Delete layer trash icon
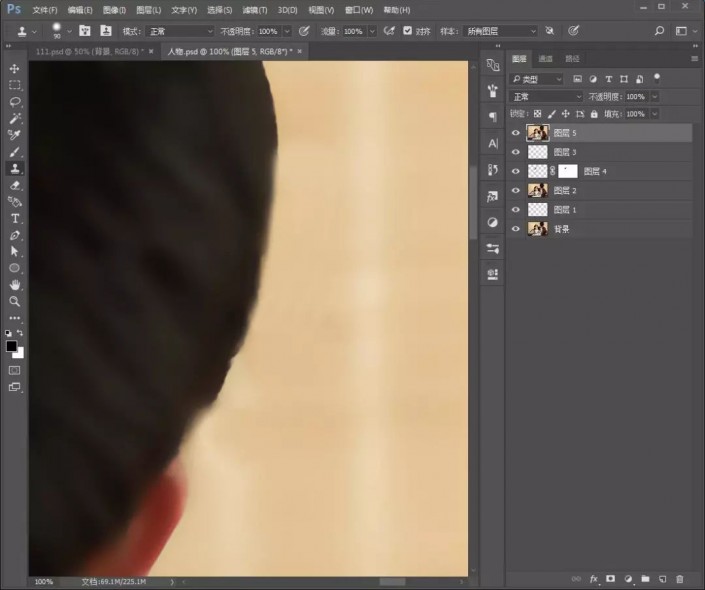Viewport: 705px width, 590px height. pyautogui.click(x=680, y=579)
